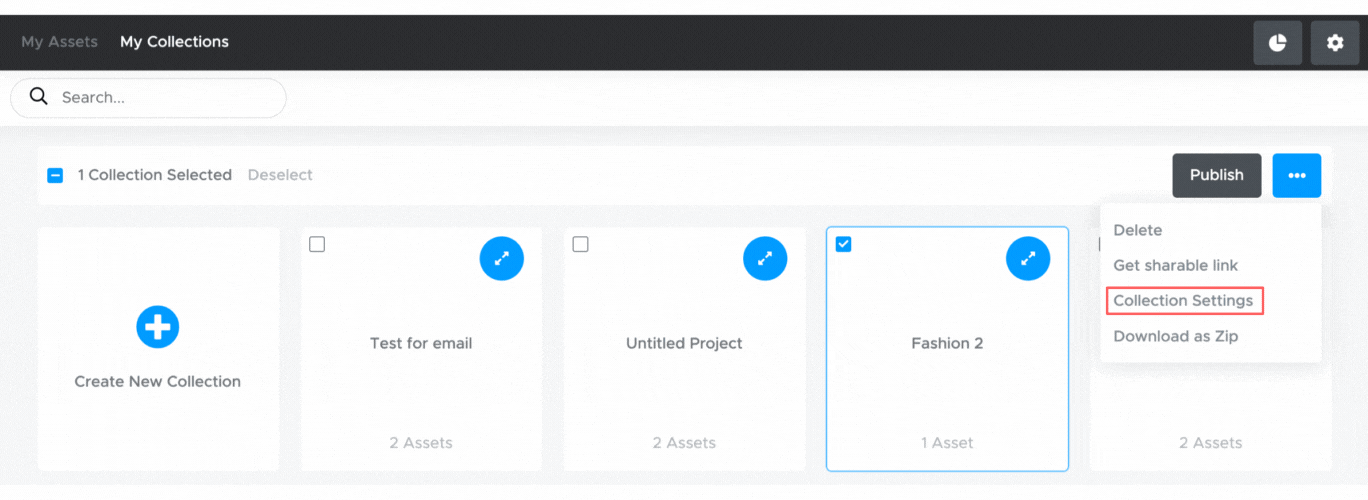Close the three-dots more options menu

(x=1297, y=175)
